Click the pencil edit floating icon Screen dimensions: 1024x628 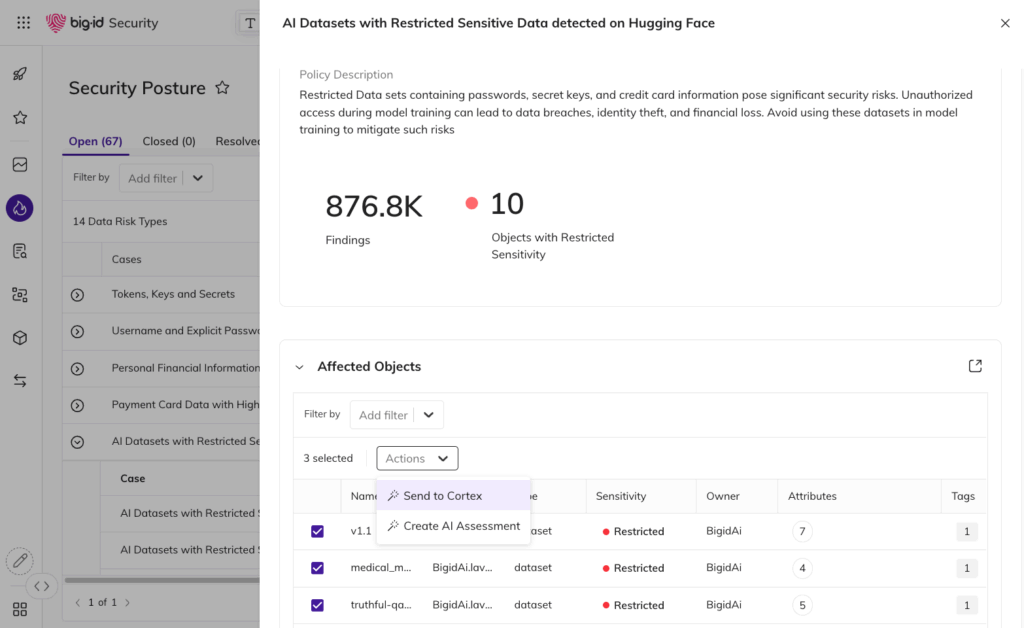pos(19,561)
